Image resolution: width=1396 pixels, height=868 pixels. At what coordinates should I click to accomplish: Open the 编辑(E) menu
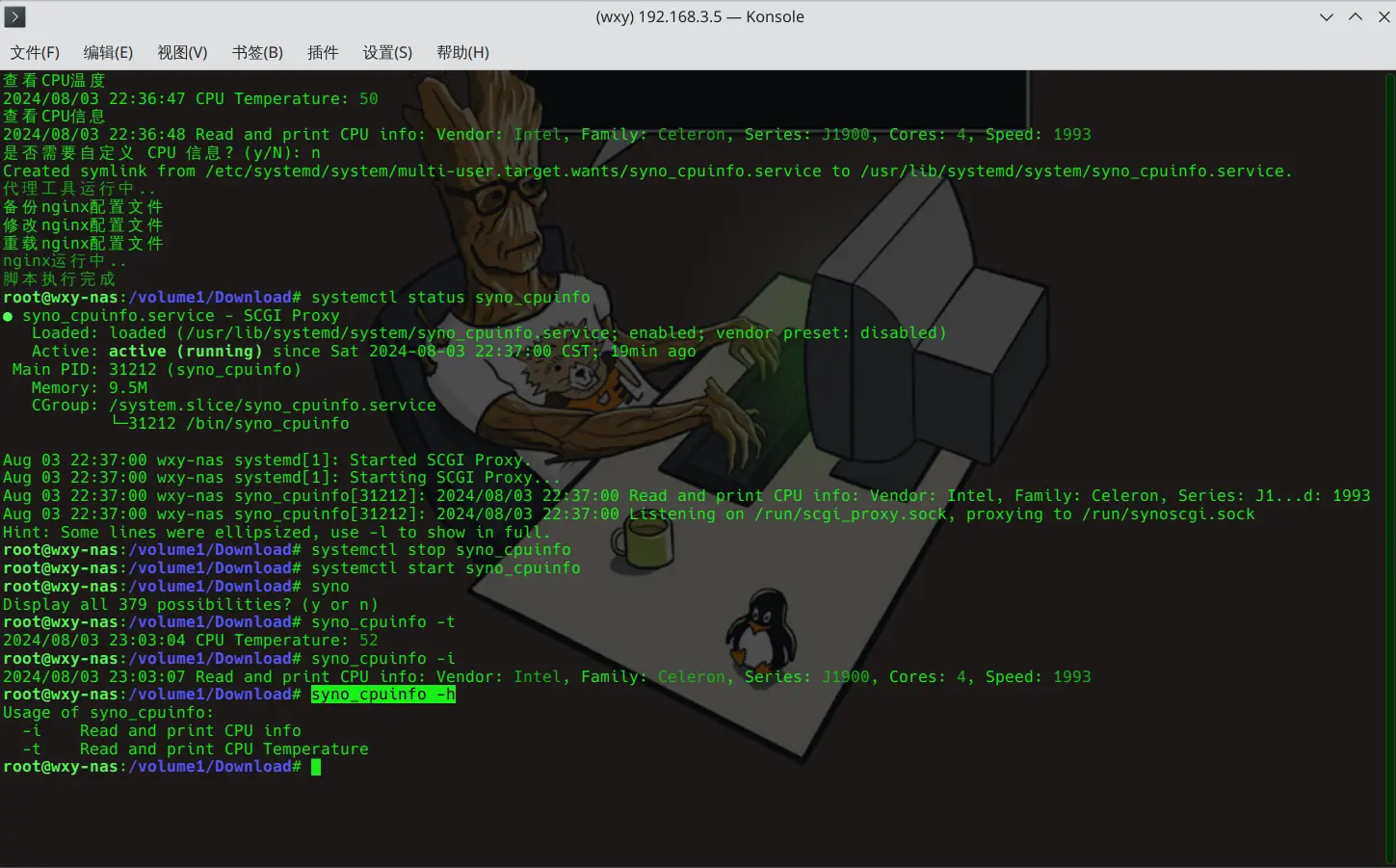coord(108,52)
